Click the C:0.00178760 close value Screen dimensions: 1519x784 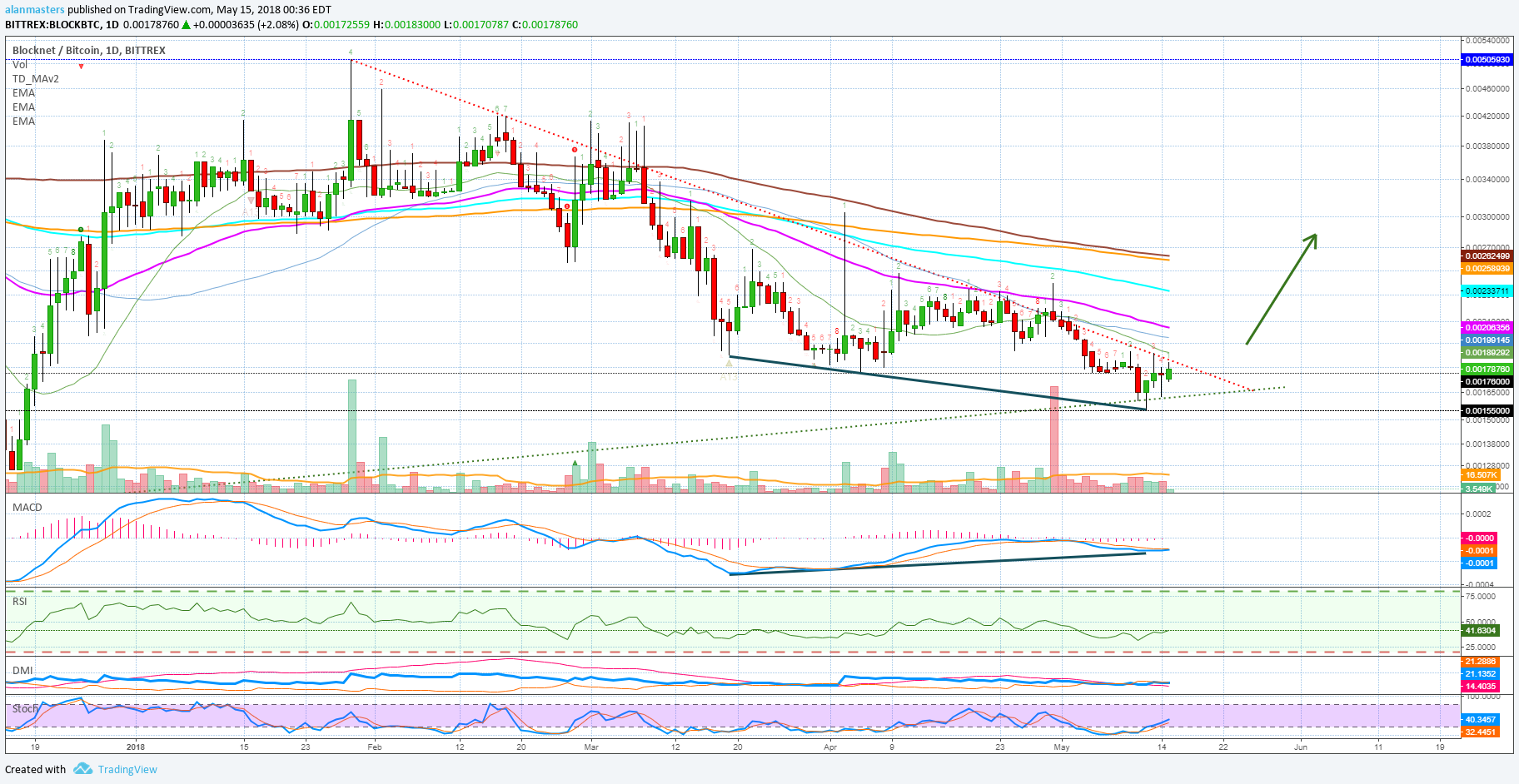coord(545,25)
